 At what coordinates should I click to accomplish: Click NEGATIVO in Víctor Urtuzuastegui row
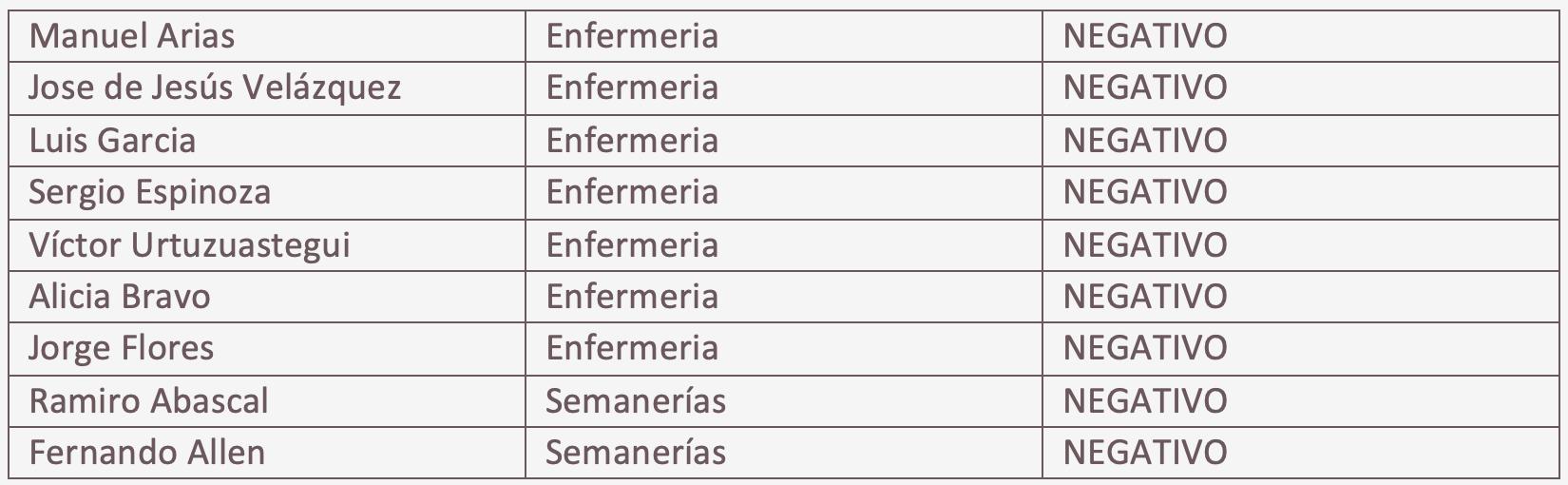[x=1145, y=245]
